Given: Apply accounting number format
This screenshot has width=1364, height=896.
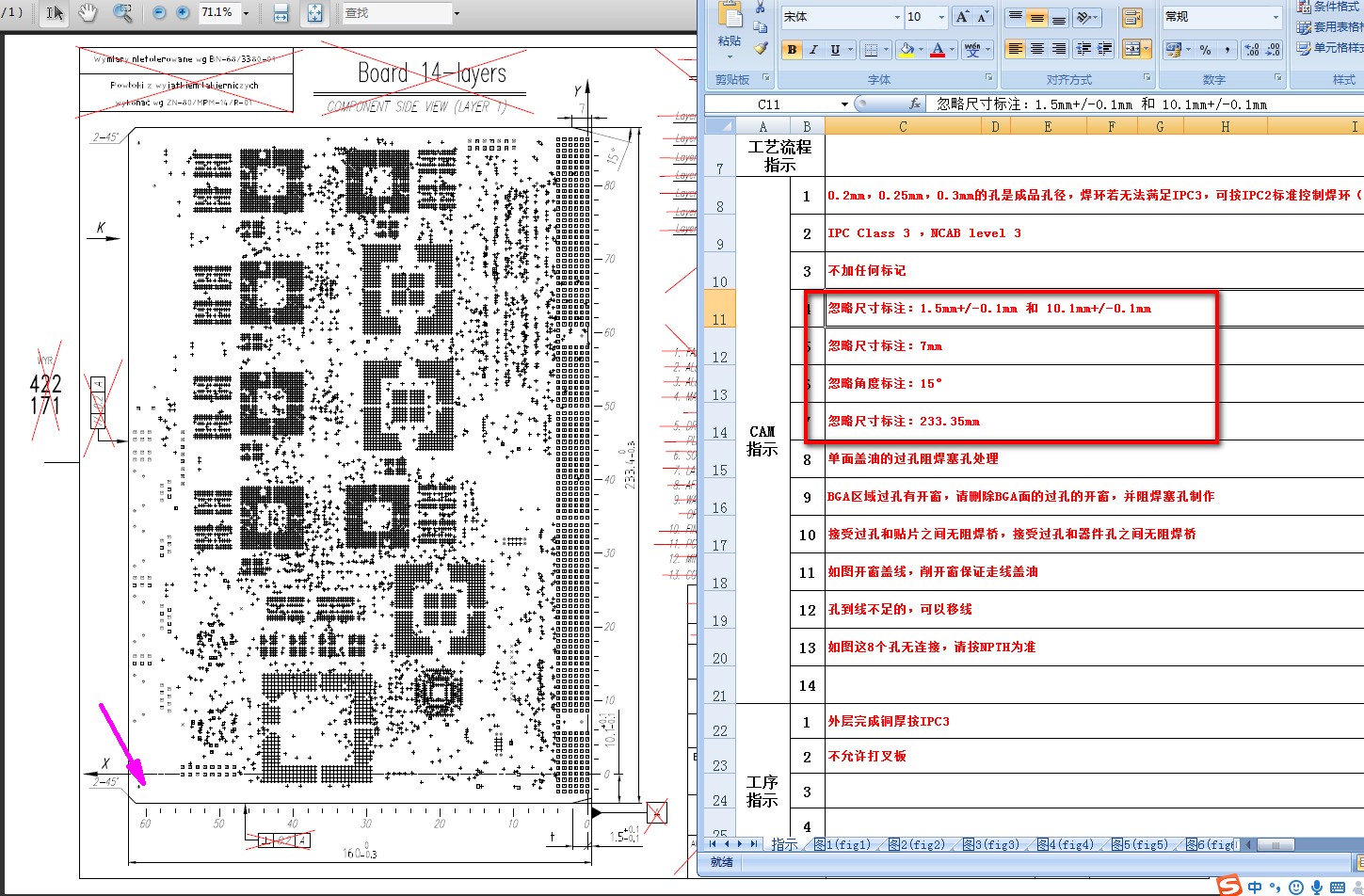Looking at the screenshot, I should [x=1173, y=49].
